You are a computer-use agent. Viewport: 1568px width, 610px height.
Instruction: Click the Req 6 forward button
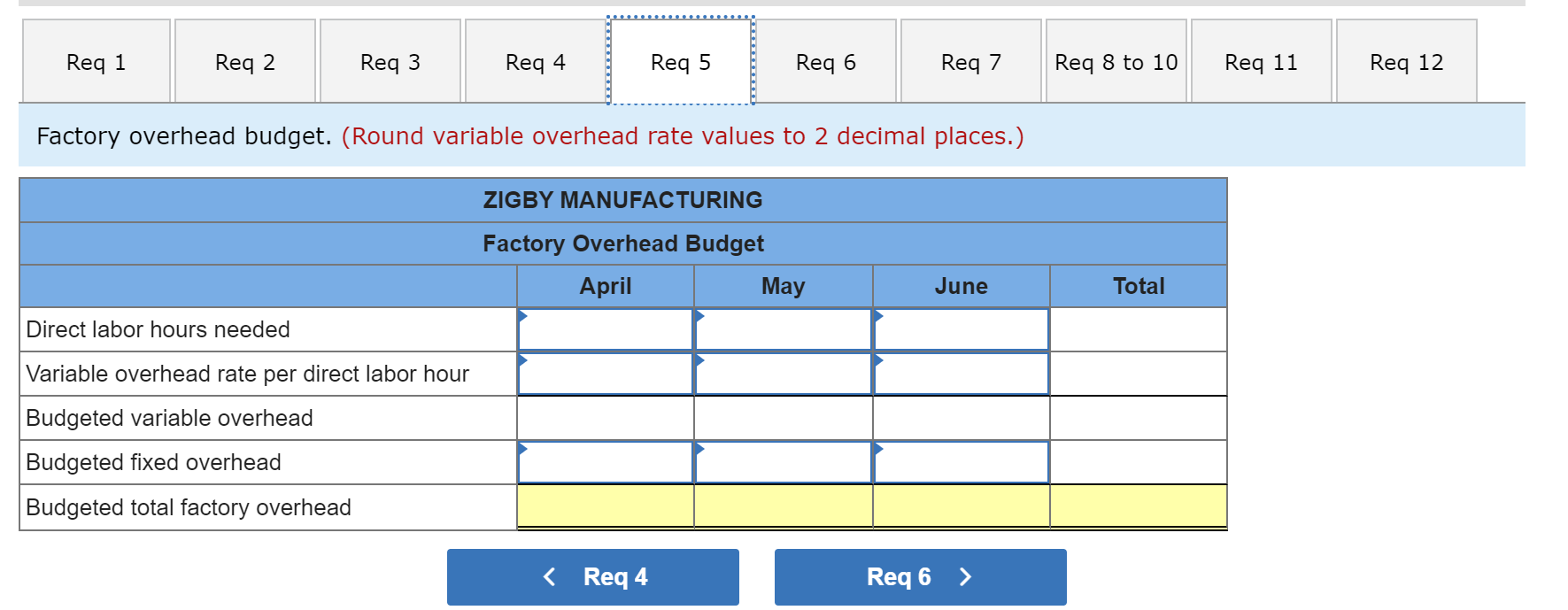click(x=920, y=577)
